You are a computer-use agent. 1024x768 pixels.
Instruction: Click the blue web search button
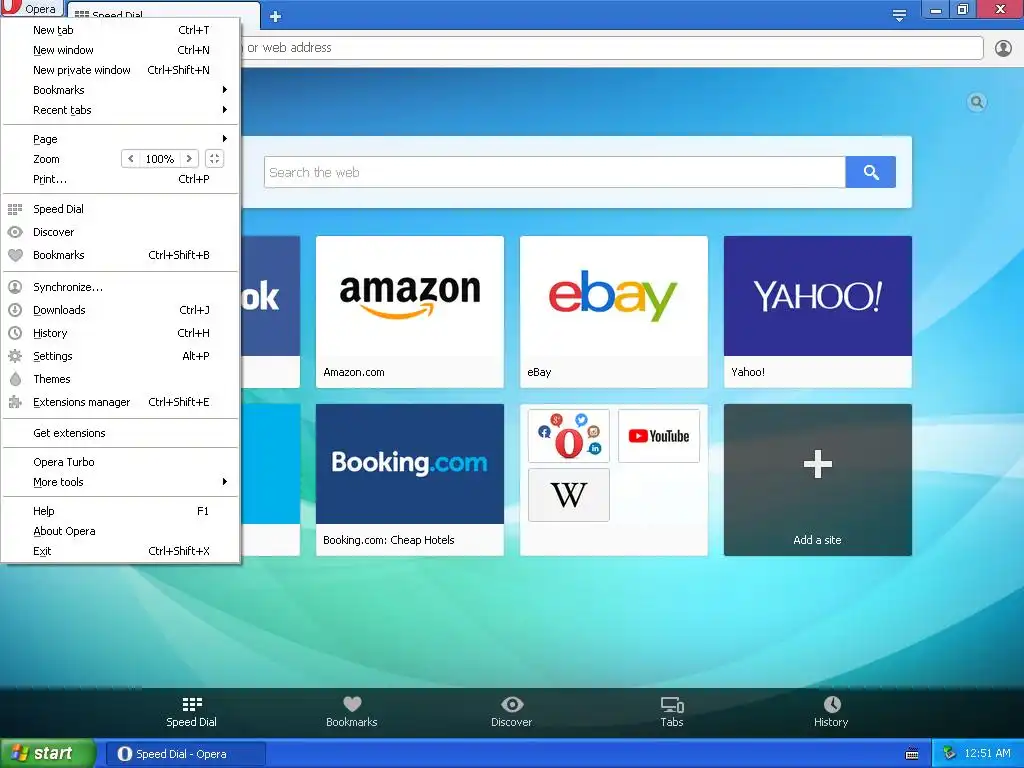(x=871, y=172)
